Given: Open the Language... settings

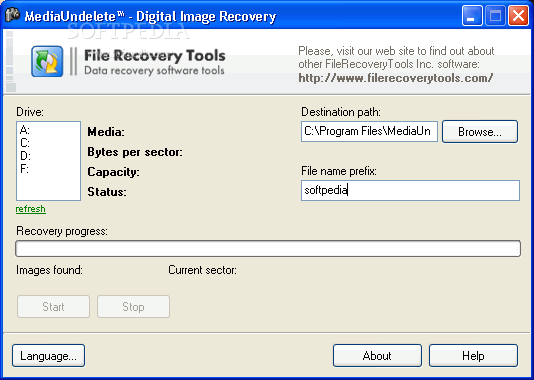Looking at the screenshot, I should (x=48, y=356).
